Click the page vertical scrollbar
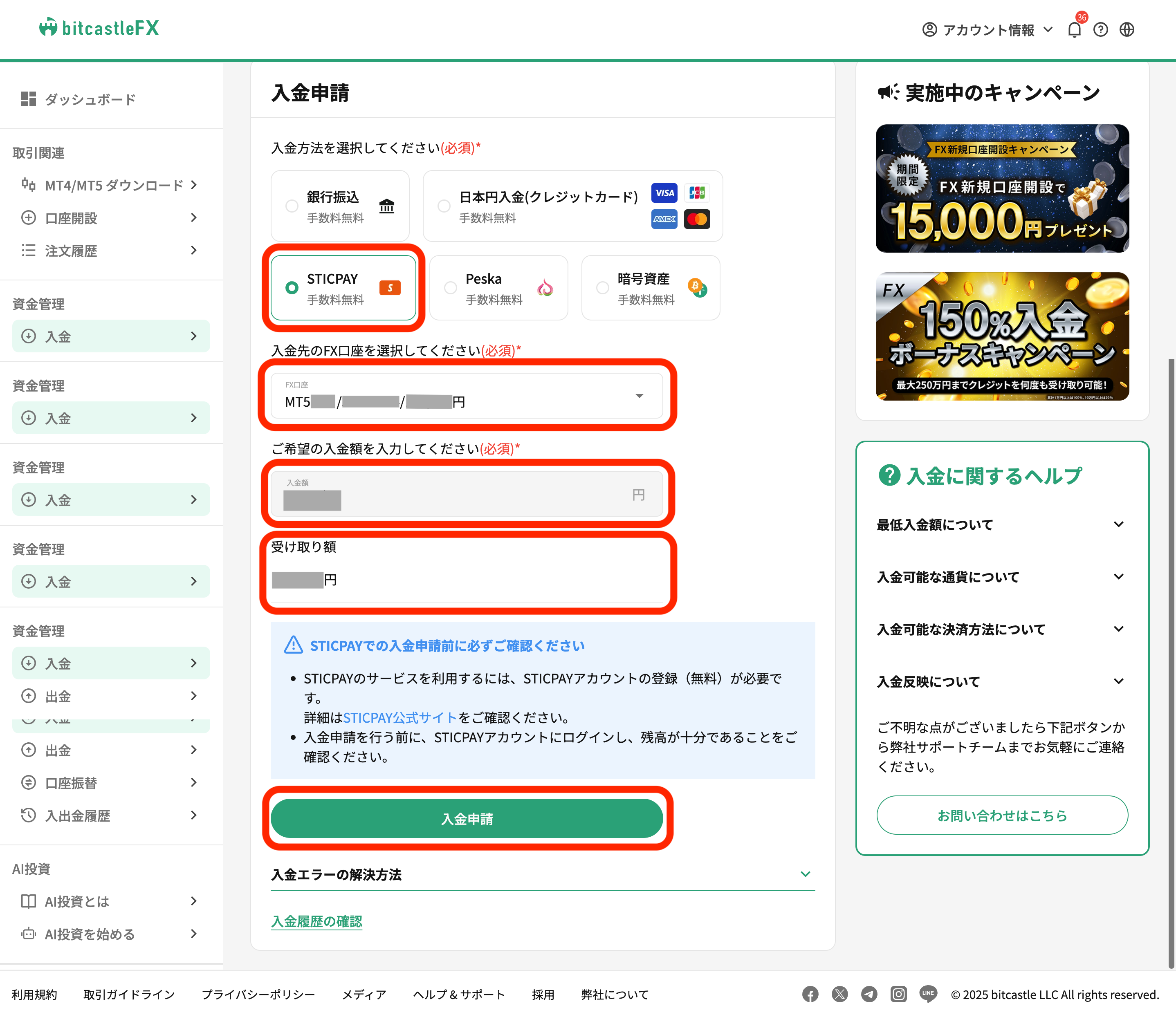1176x1017 pixels. tap(1171, 664)
